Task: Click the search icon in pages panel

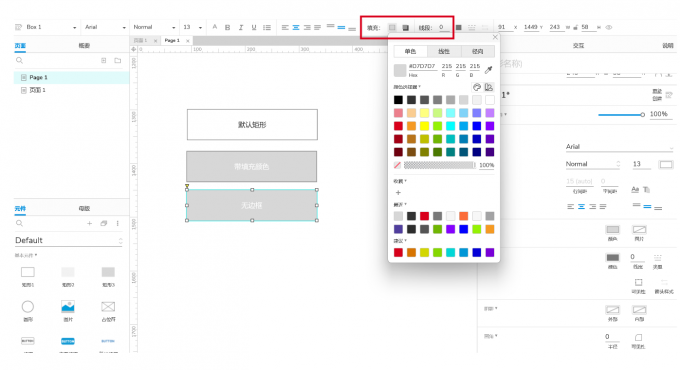Action: (20, 60)
